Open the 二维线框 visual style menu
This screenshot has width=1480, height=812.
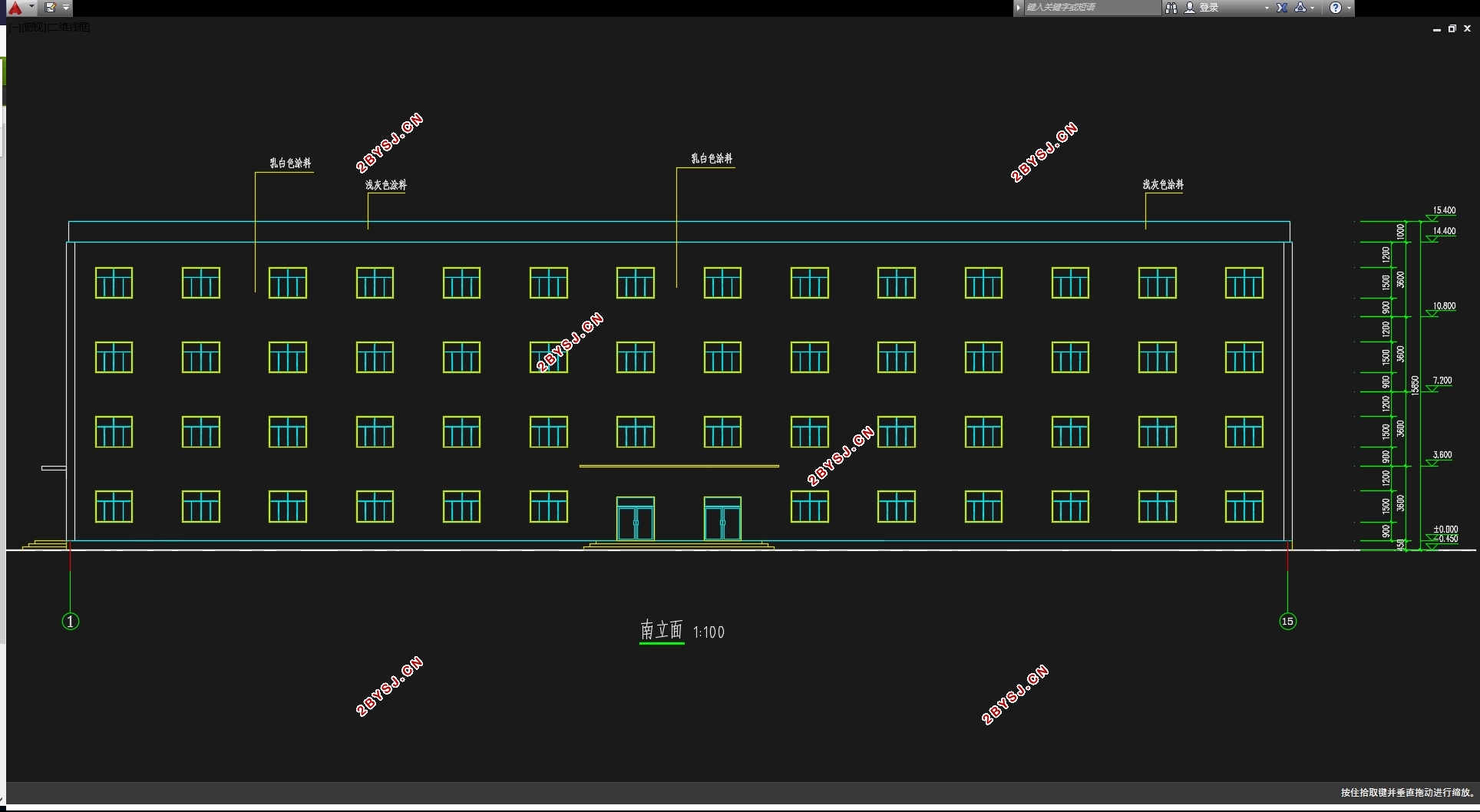point(70,27)
